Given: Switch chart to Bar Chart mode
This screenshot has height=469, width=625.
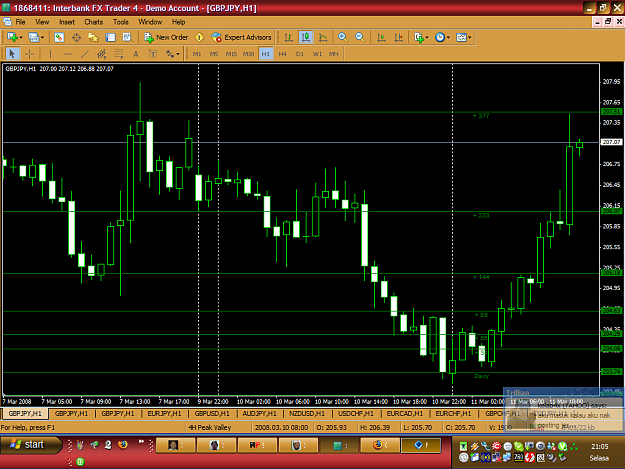Looking at the screenshot, I should click(x=288, y=37).
